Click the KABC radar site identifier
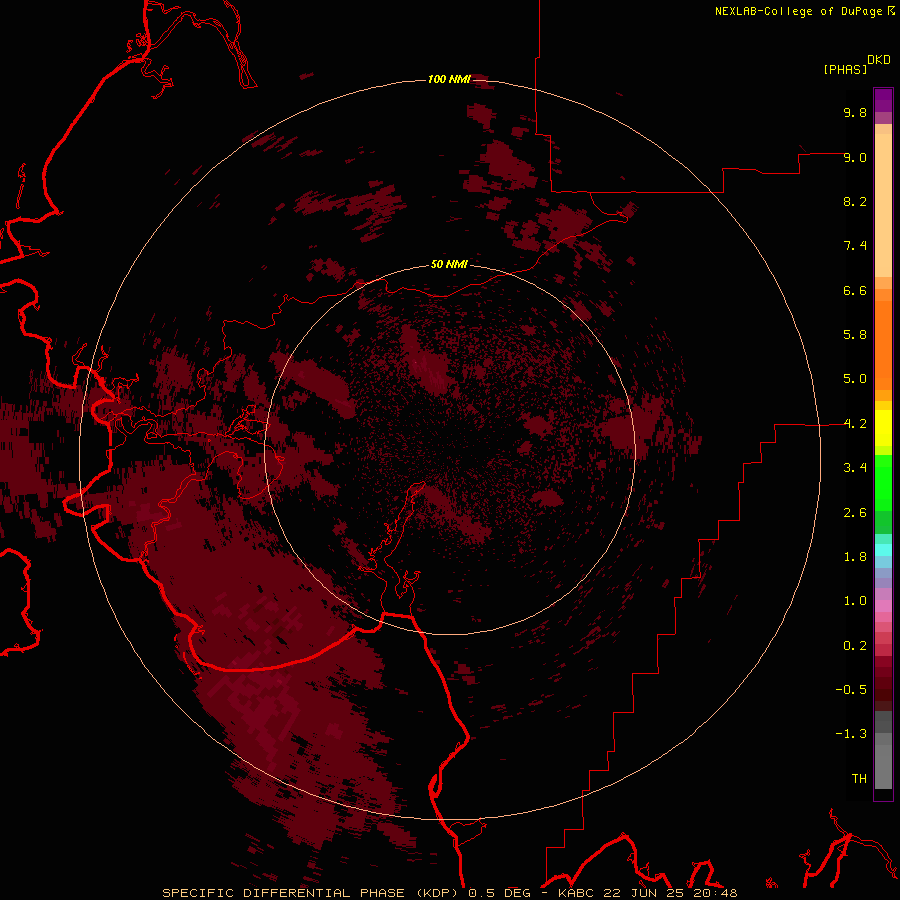This screenshot has height=900, width=900. pyautogui.click(x=577, y=893)
